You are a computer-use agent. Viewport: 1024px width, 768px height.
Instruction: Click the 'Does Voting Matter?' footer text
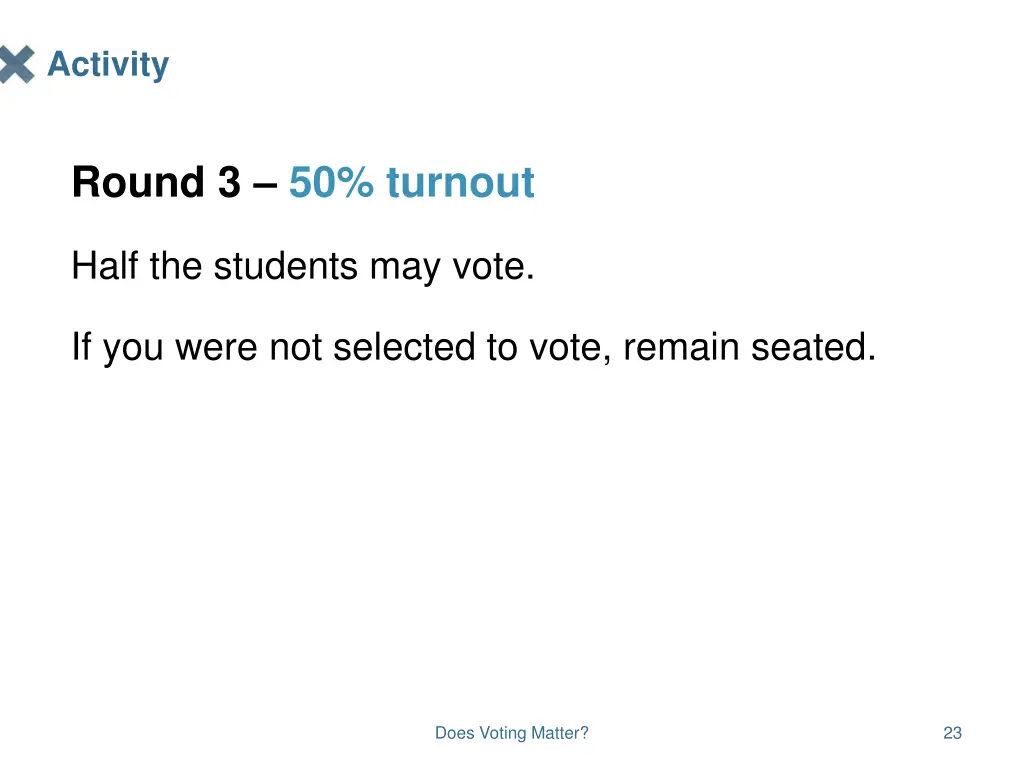pyautogui.click(x=511, y=733)
